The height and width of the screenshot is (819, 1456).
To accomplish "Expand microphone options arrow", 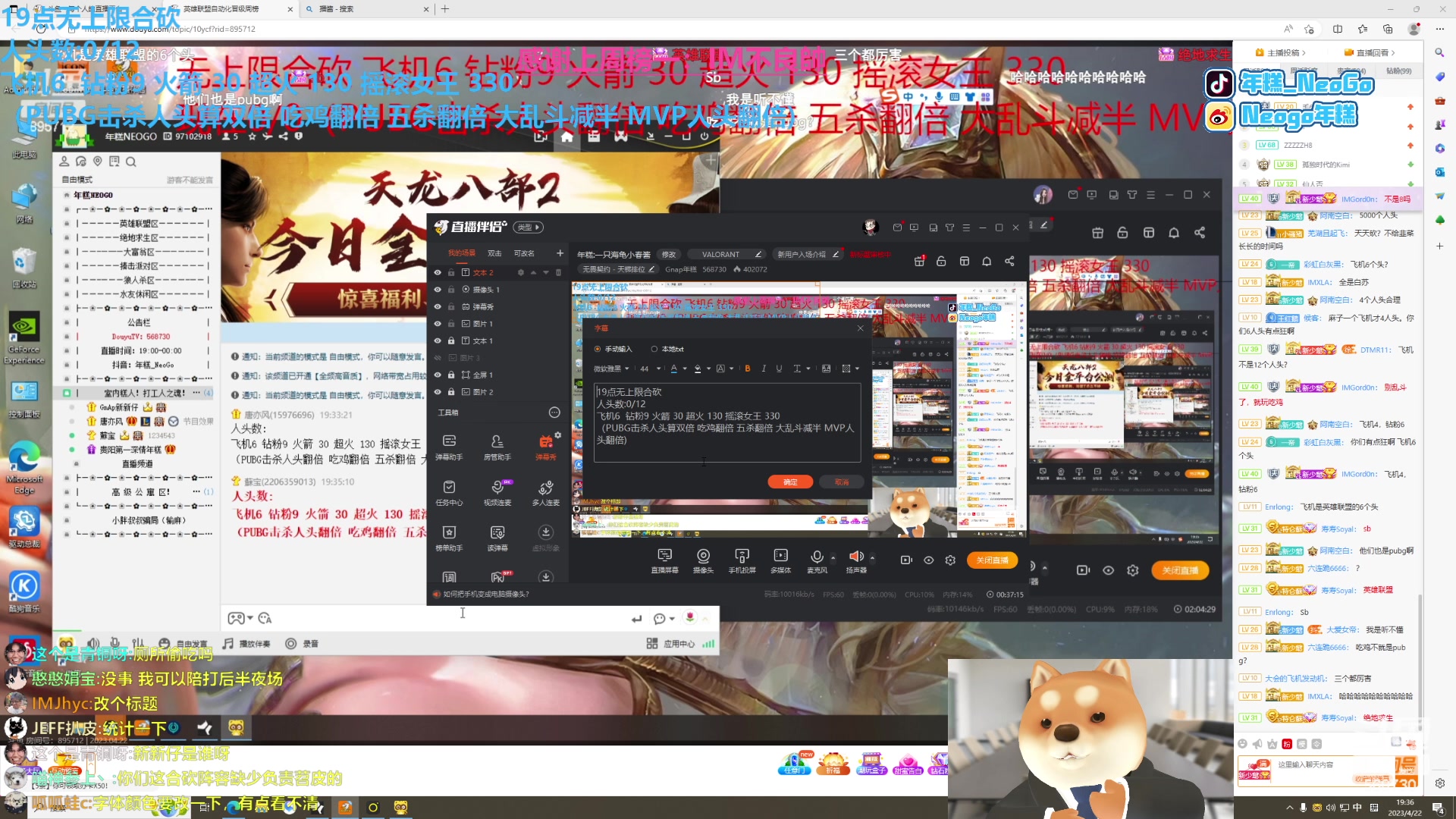I will [833, 557].
